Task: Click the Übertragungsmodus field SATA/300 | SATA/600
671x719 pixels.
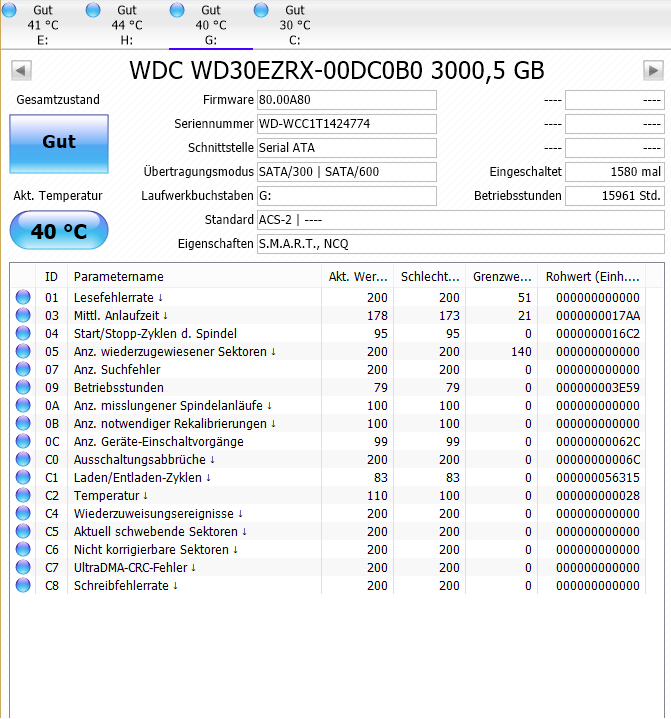Action: point(347,172)
